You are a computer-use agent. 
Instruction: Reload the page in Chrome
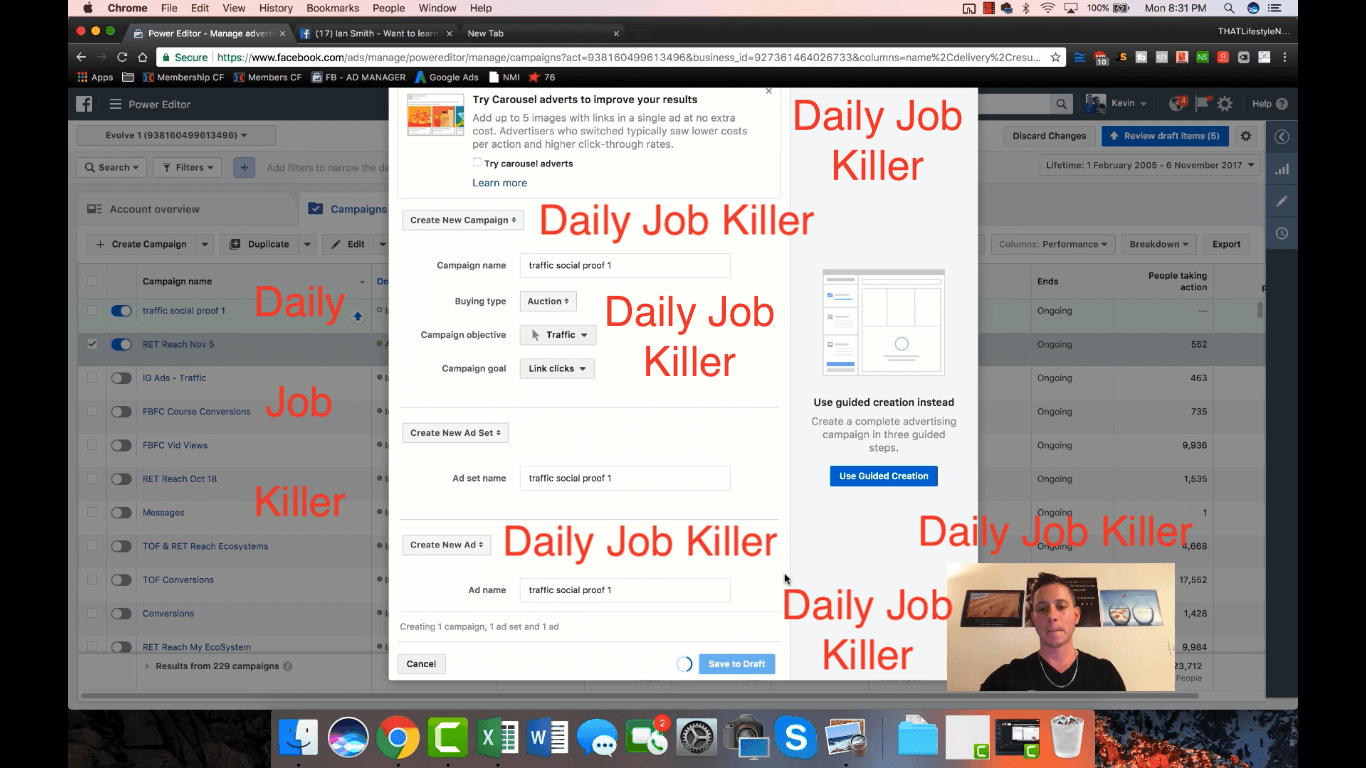coord(122,58)
